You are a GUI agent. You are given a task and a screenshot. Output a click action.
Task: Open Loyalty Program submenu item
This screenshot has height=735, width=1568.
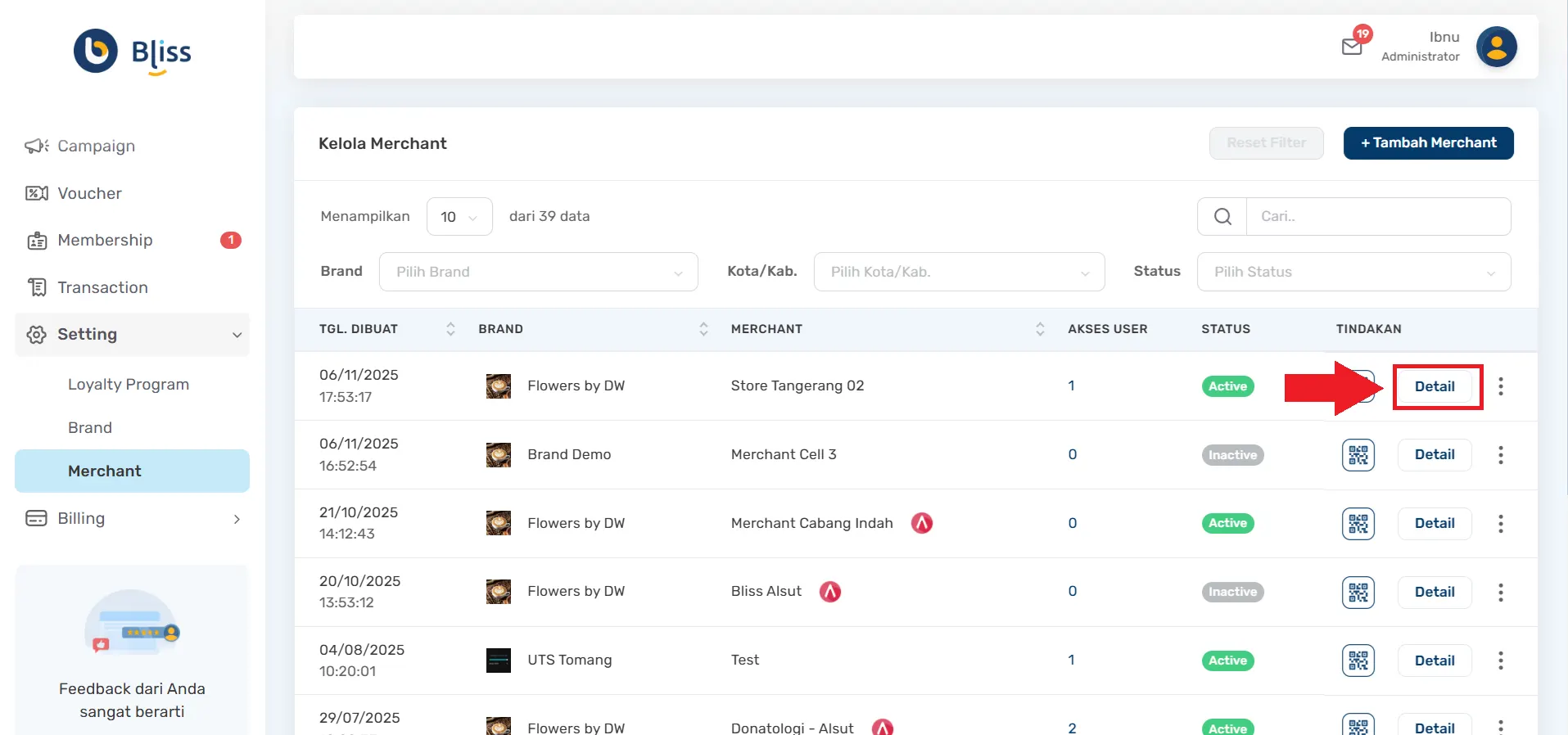[129, 385]
